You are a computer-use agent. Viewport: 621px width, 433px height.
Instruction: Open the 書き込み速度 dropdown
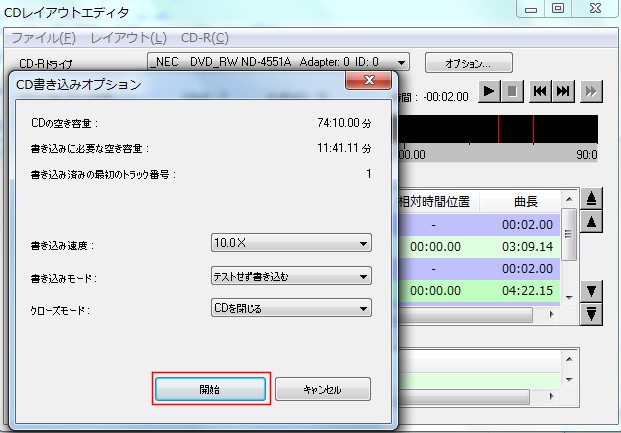point(291,243)
